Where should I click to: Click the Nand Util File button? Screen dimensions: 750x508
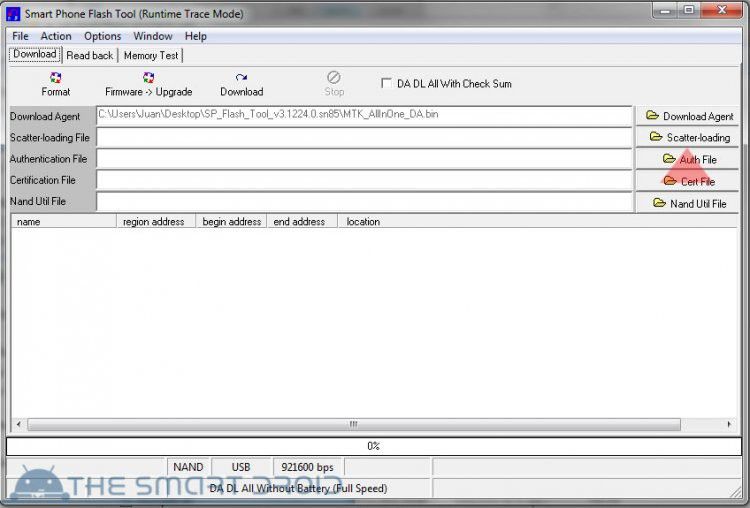coord(687,203)
